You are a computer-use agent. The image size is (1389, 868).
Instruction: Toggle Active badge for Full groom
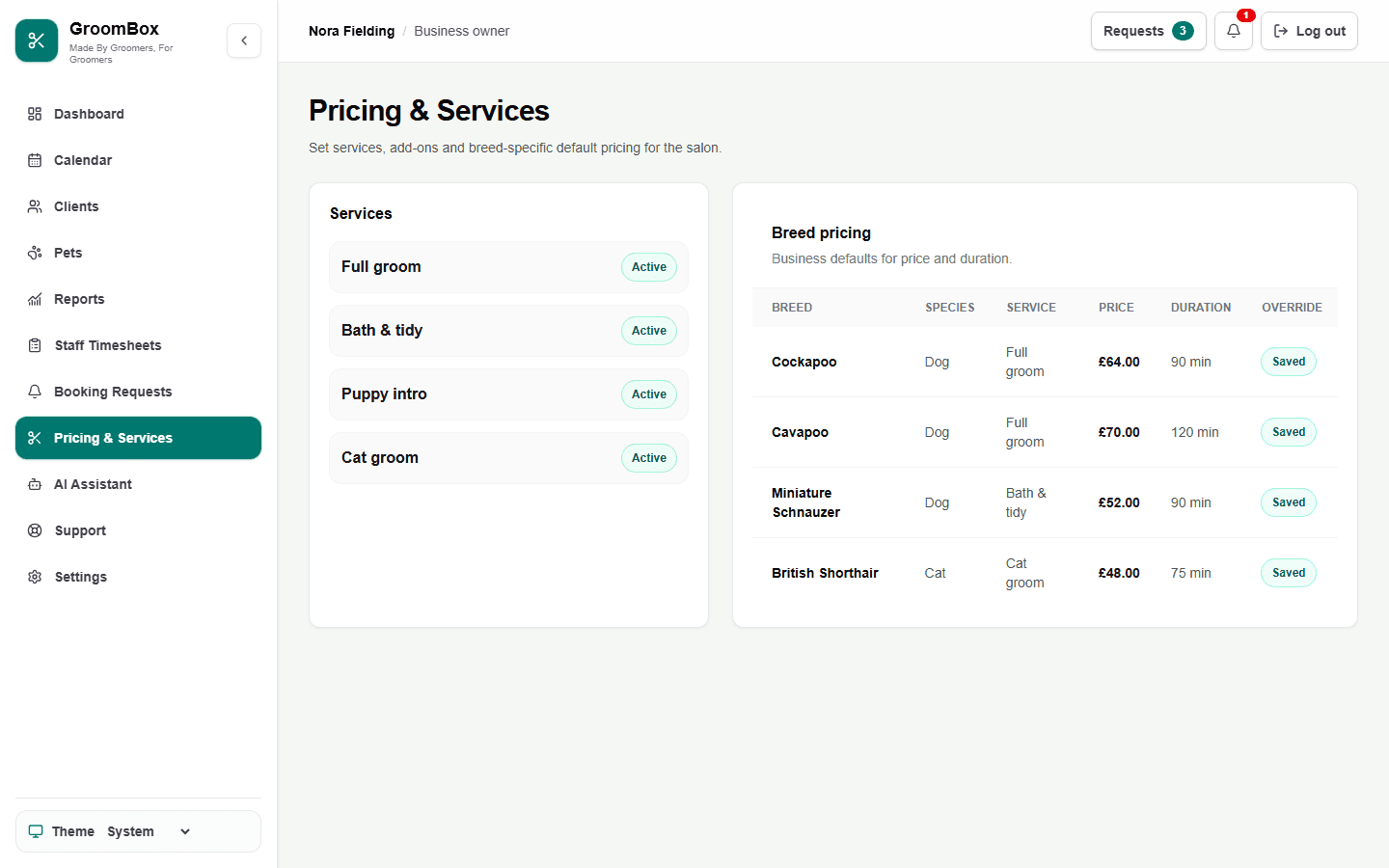point(649,267)
